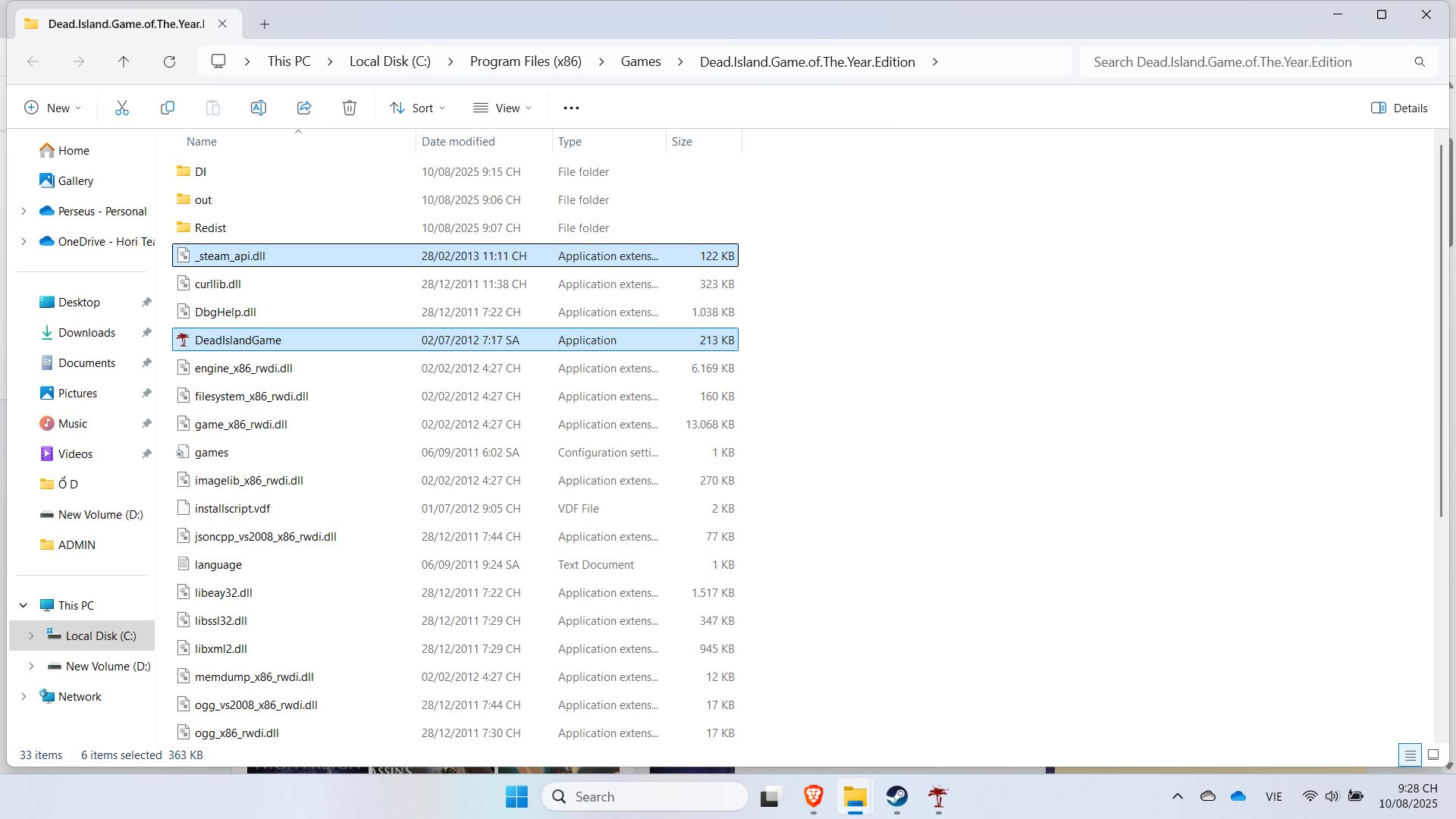The image size is (1456, 819).
Task: Open the View dropdown menu
Action: pyautogui.click(x=502, y=108)
